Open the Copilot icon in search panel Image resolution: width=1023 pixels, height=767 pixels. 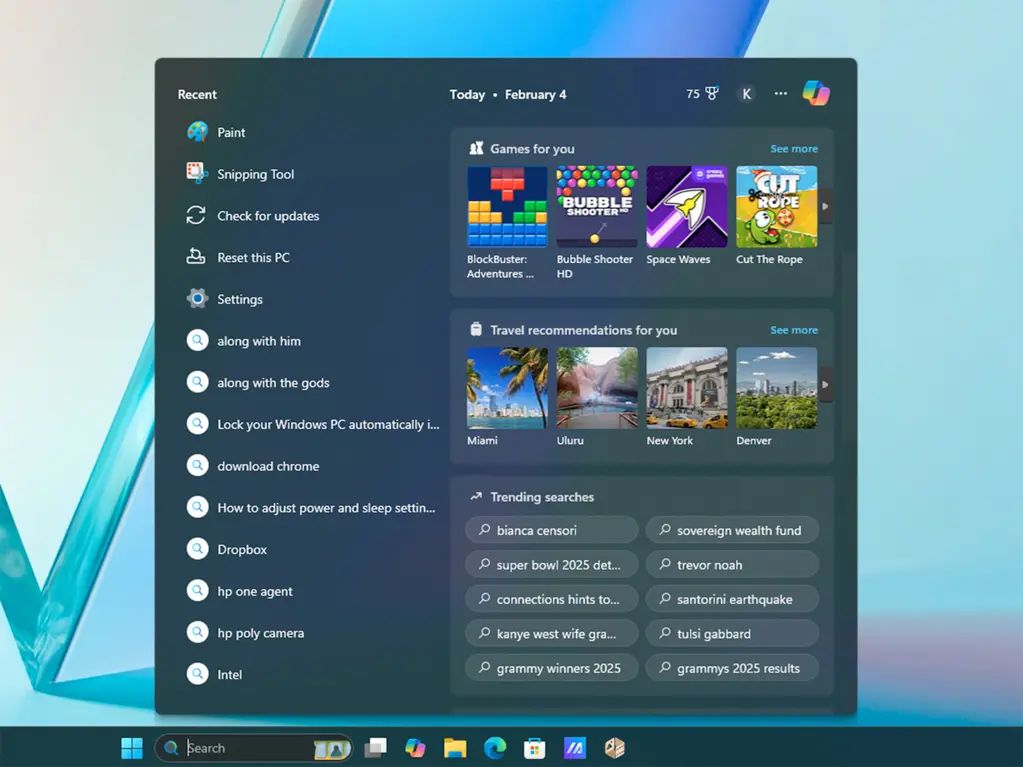816,93
